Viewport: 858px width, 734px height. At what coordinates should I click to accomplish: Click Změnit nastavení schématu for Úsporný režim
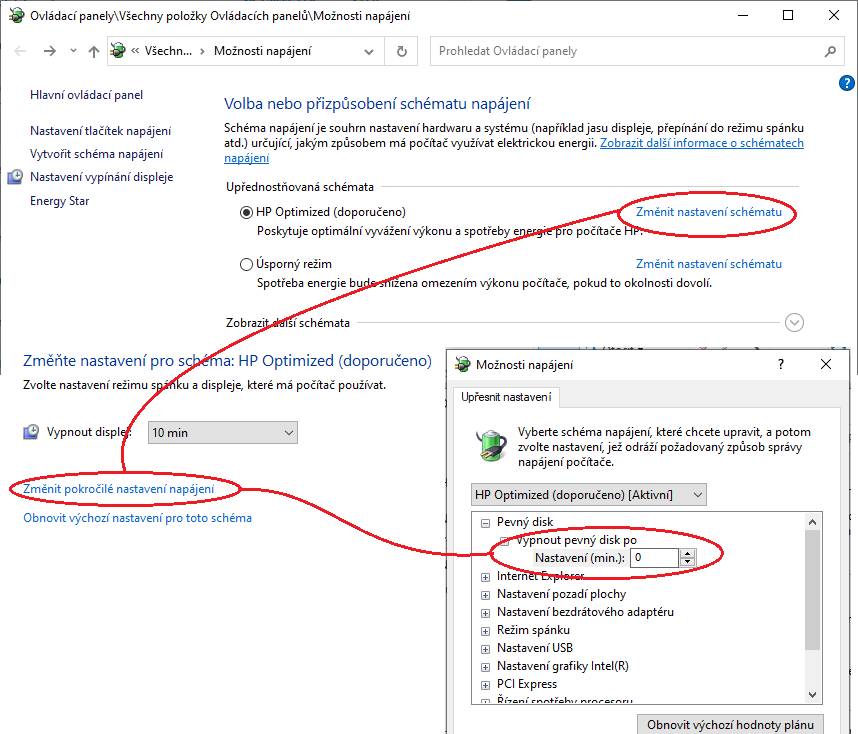709,264
